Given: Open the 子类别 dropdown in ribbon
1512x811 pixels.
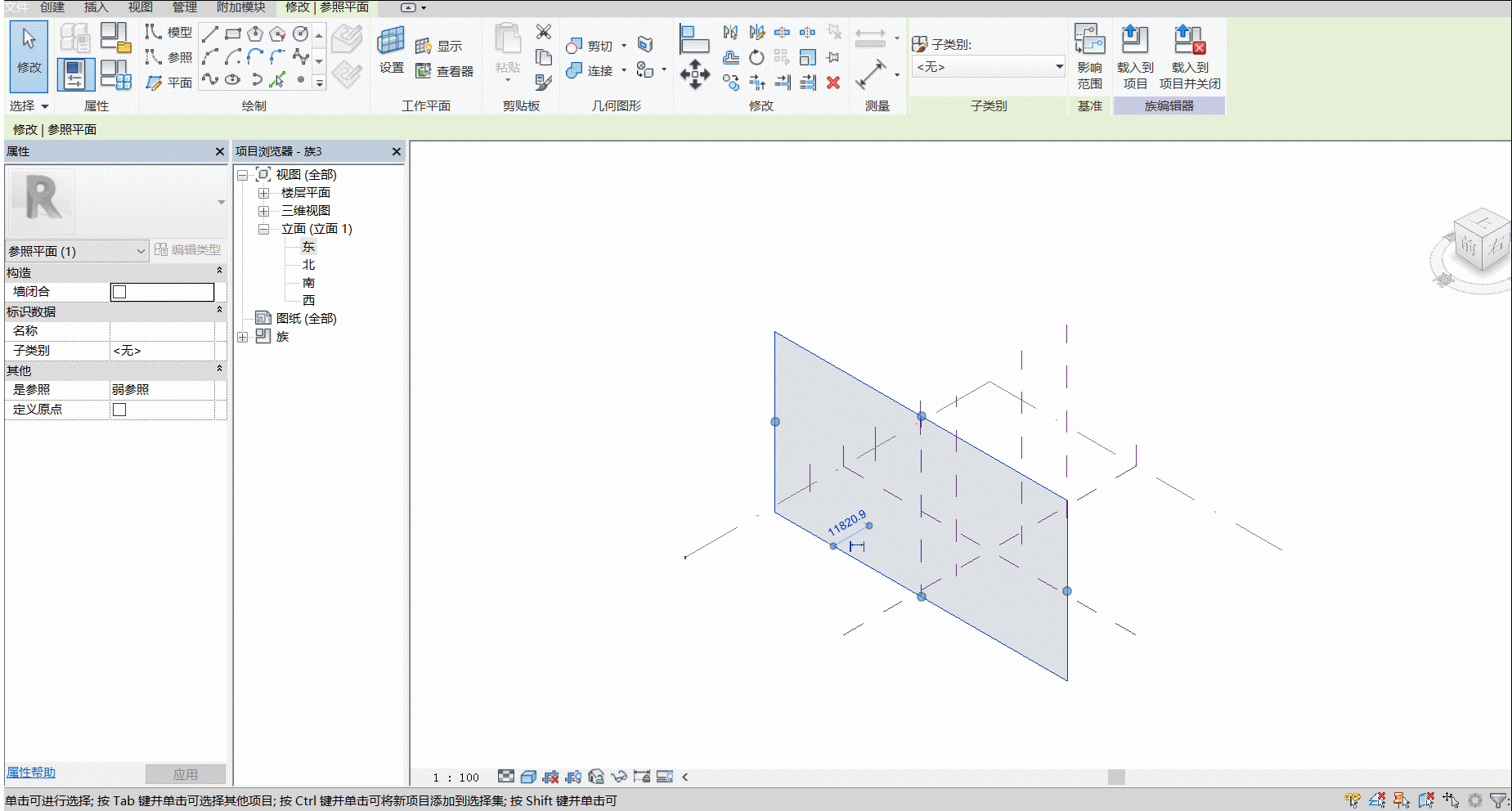Looking at the screenshot, I should (x=989, y=67).
